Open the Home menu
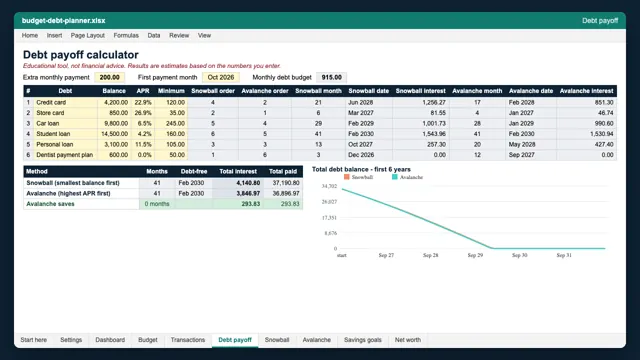Screen dimensions: 640x360 point(30,36)
